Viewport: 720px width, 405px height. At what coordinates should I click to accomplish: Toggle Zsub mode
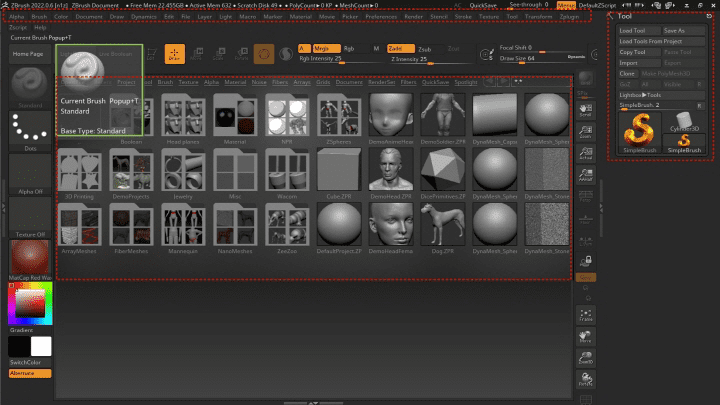[425, 49]
